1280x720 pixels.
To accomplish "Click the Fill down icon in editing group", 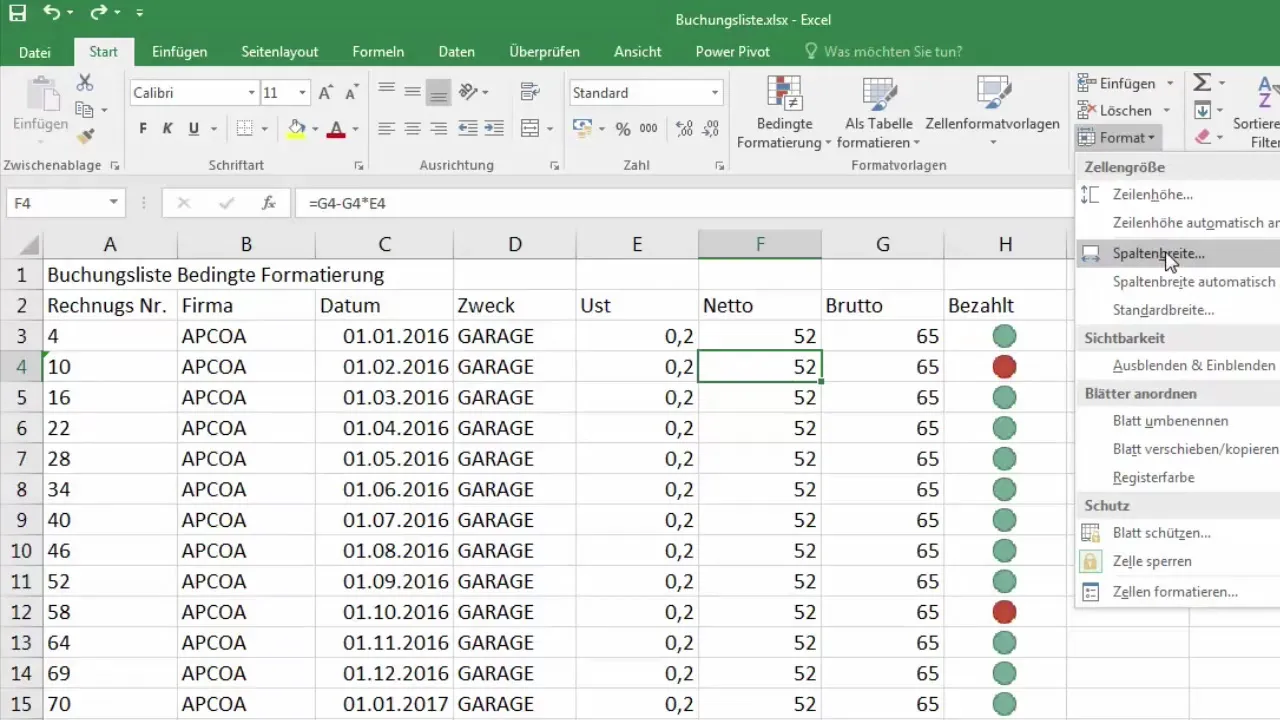I will point(1203,110).
